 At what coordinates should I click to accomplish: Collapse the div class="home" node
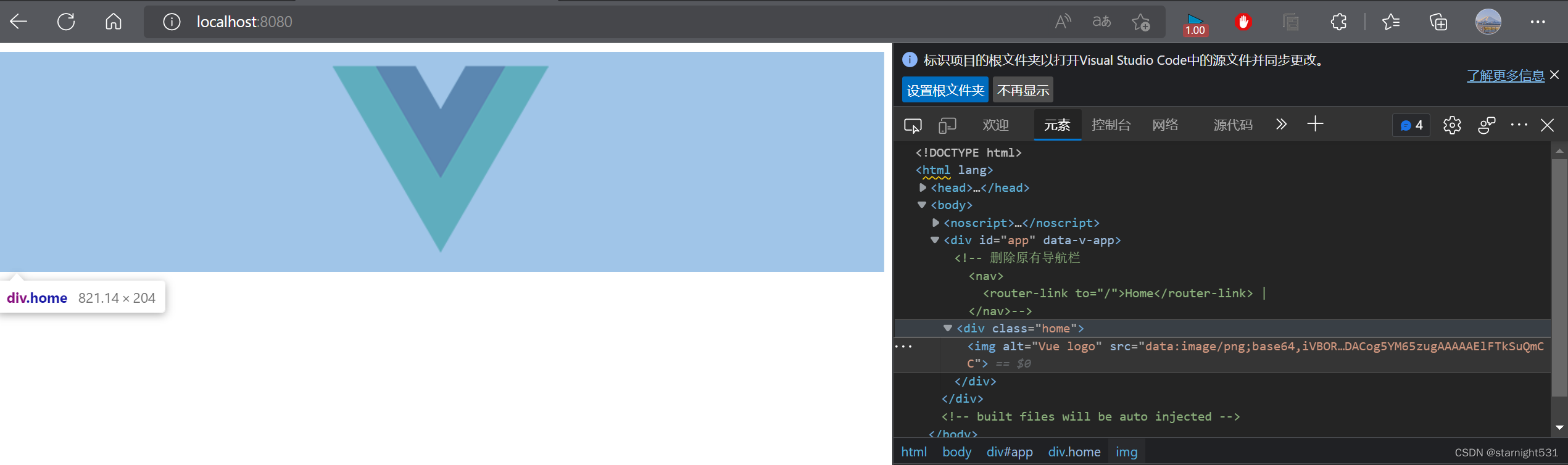(x=948, y=328)
